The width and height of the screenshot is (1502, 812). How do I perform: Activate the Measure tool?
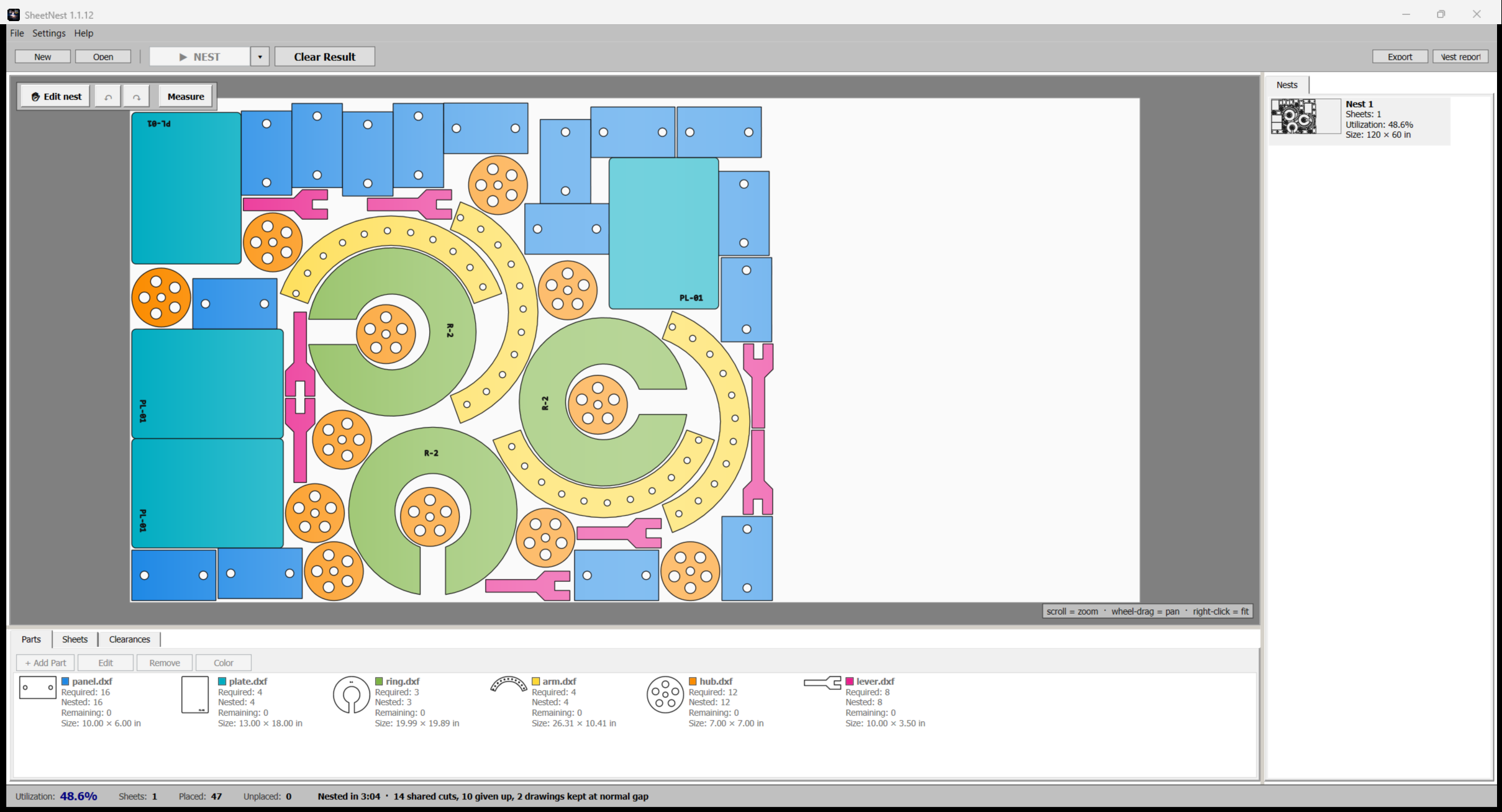(x=186, y=97)
